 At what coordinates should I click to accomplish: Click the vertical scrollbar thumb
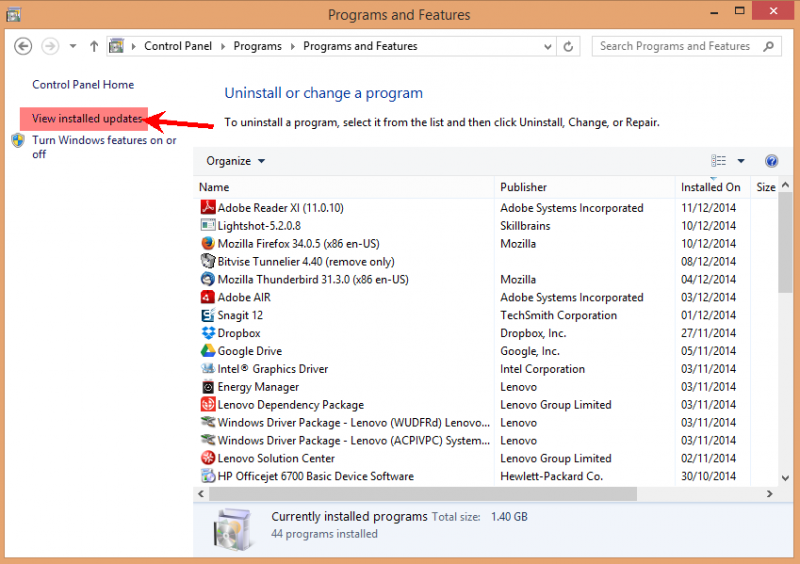pos(785,243)
